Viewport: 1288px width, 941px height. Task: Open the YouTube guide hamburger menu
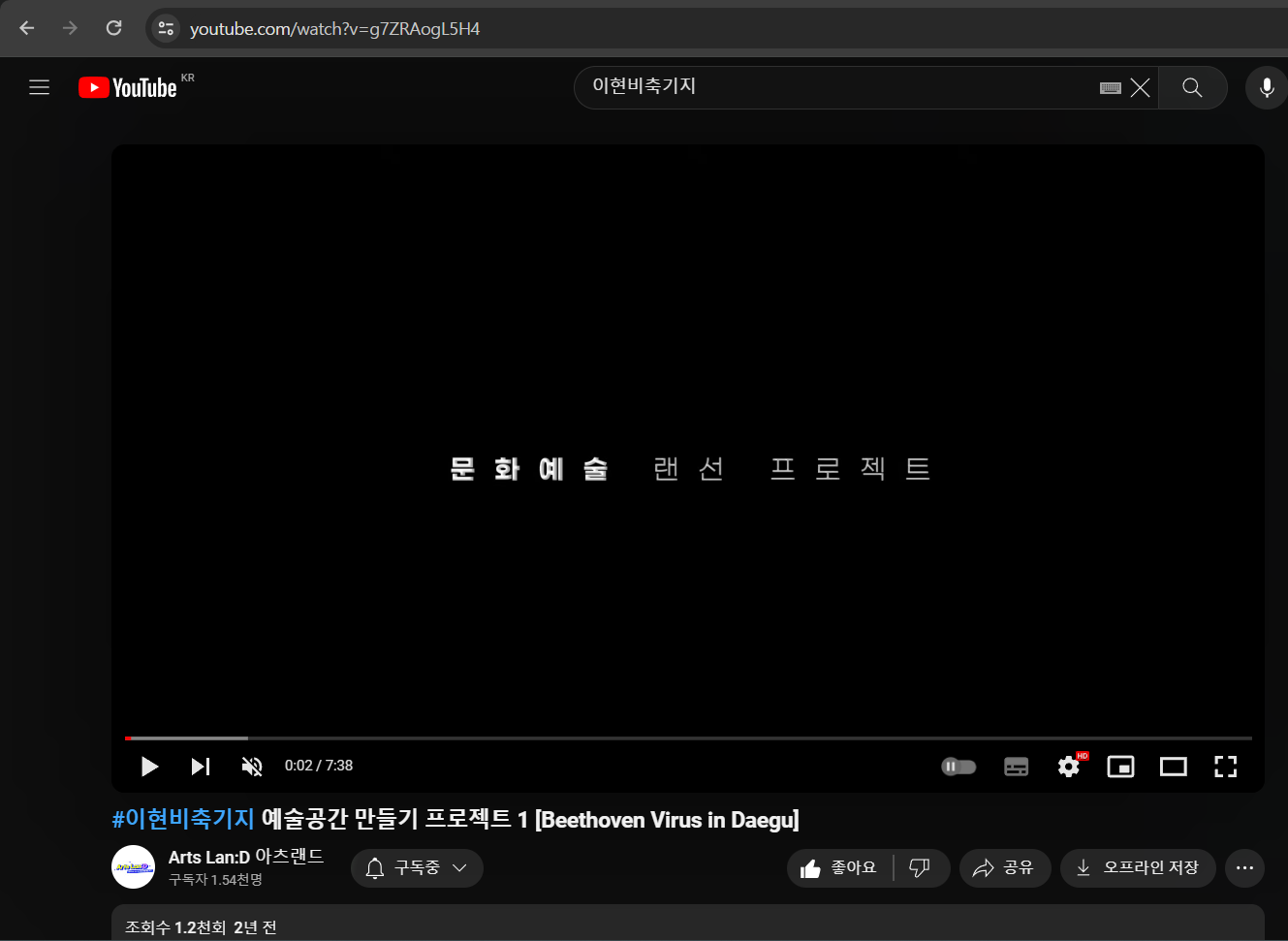coord(39,87)
